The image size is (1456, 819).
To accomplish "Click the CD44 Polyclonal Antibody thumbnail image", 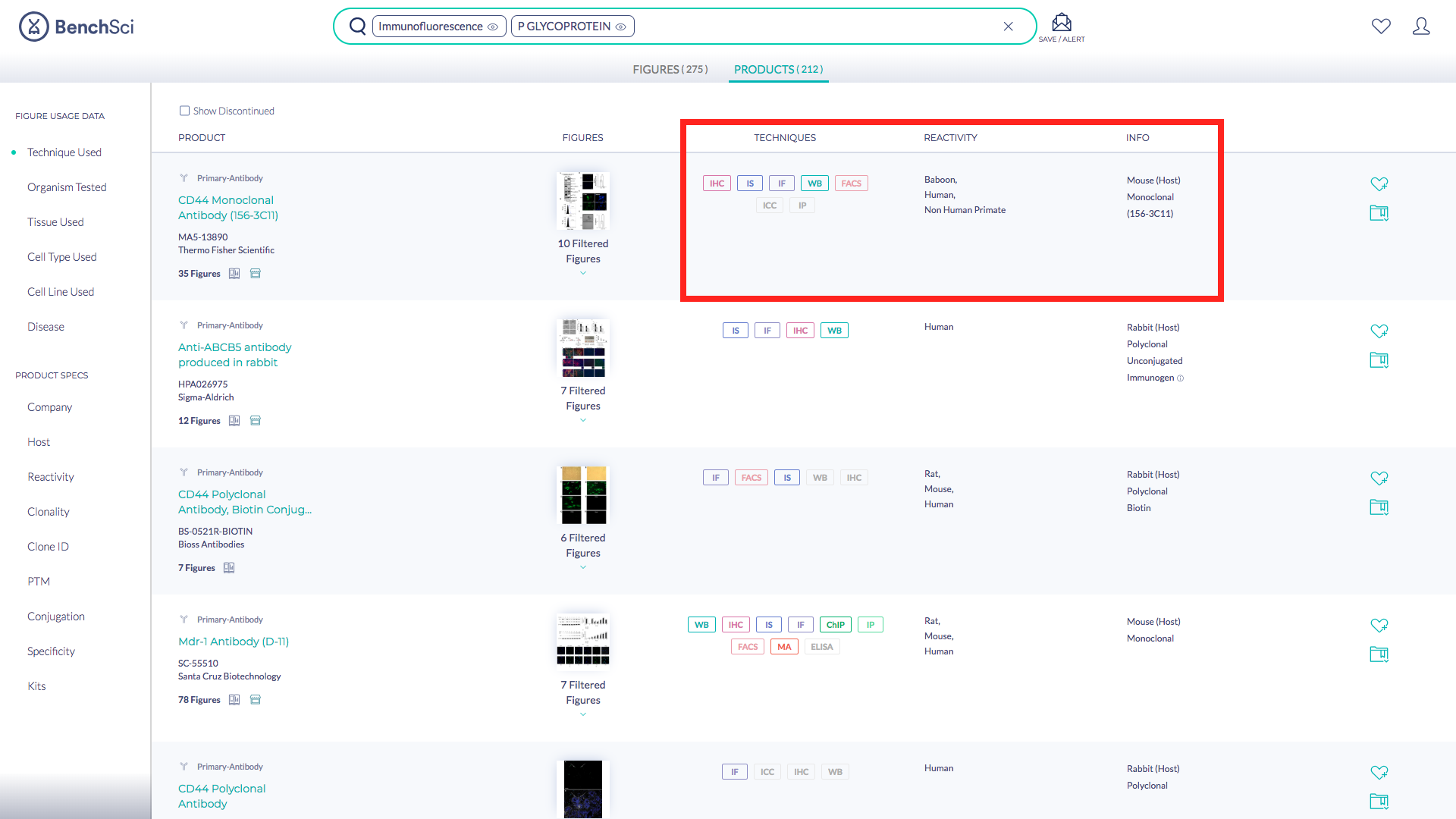I will click(582, 789).
